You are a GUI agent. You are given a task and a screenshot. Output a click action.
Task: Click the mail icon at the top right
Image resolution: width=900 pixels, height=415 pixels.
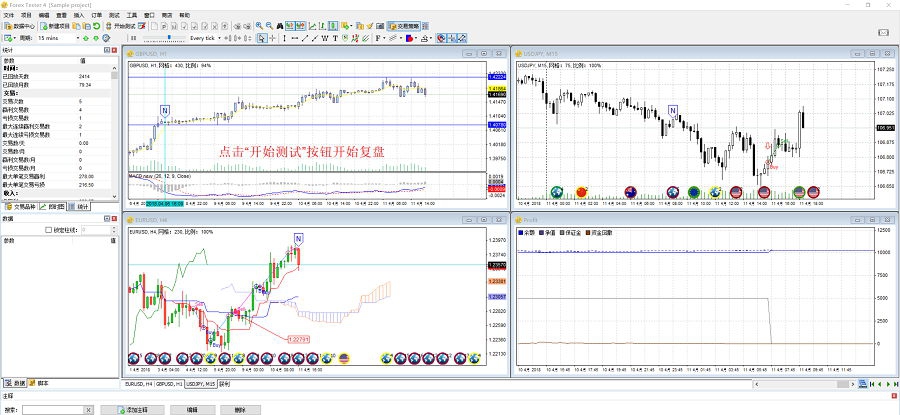pyautogui.click(x=884, y=33)
